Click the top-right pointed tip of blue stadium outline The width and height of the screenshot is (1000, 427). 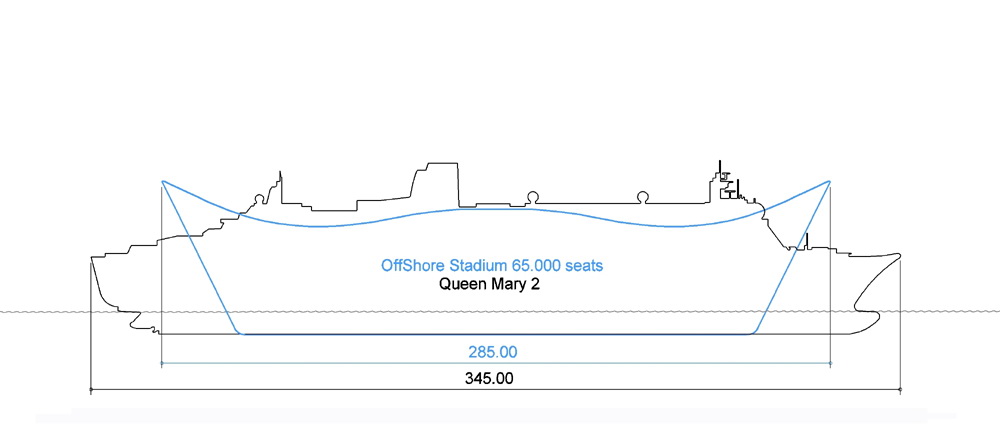click(829, 182)
